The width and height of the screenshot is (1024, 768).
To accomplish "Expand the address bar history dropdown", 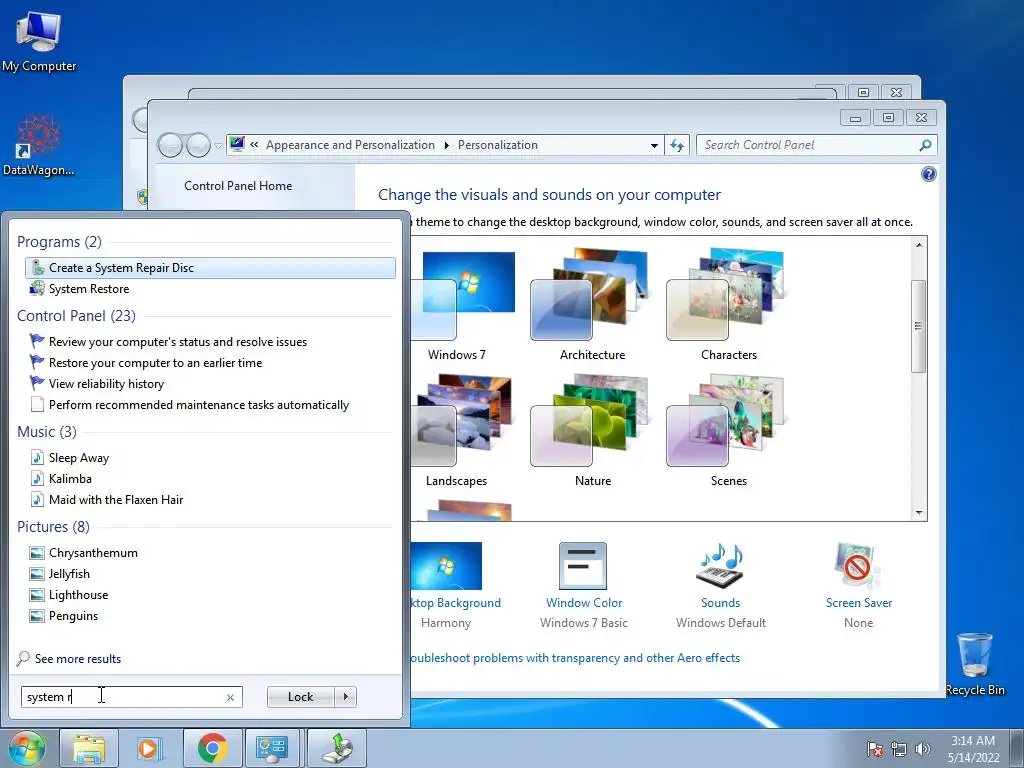I will pos(654,146).
